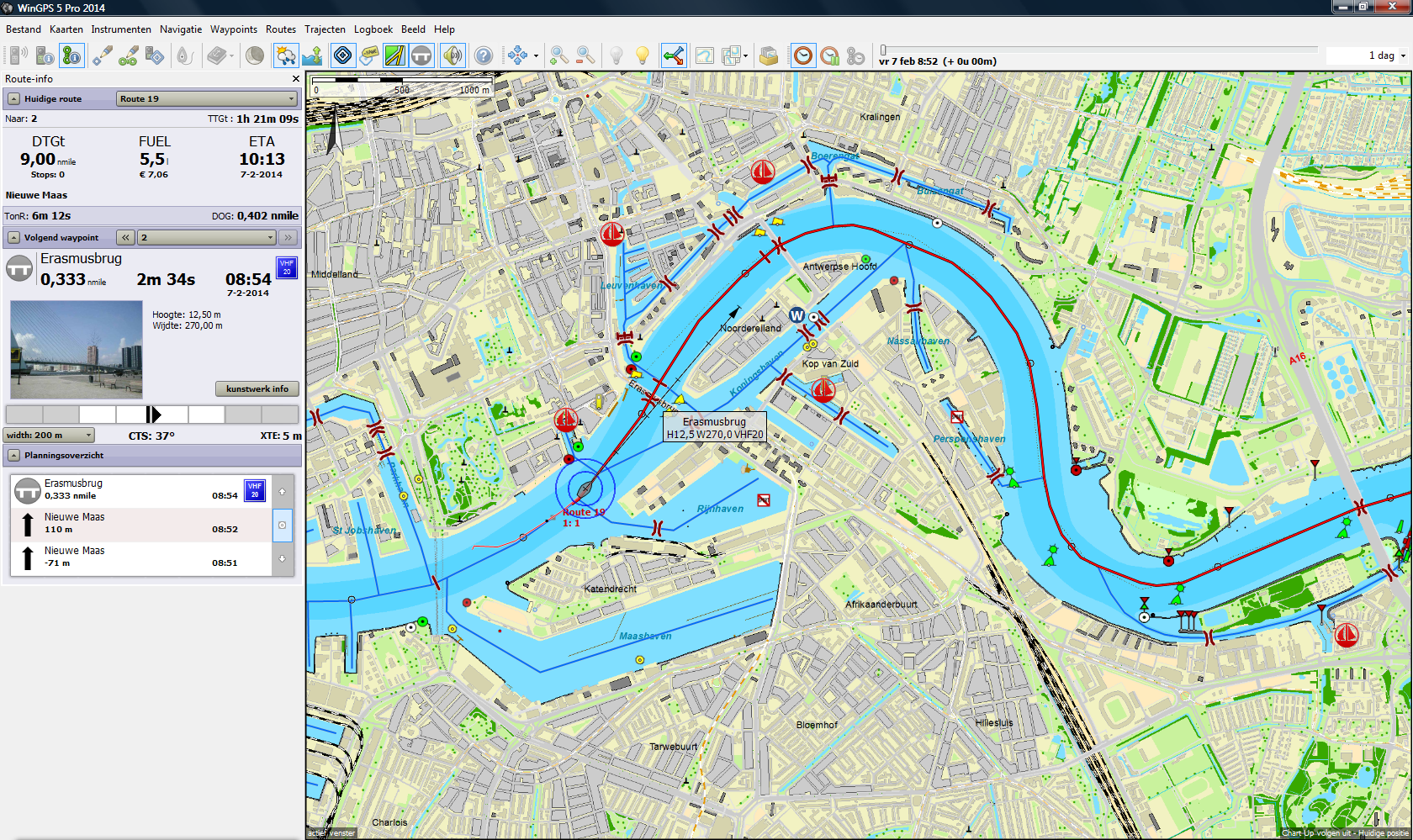Select the draw waypoint pencil tool
The height and width of the screenshot is (840, 1413).
click(x=103, y=55)
